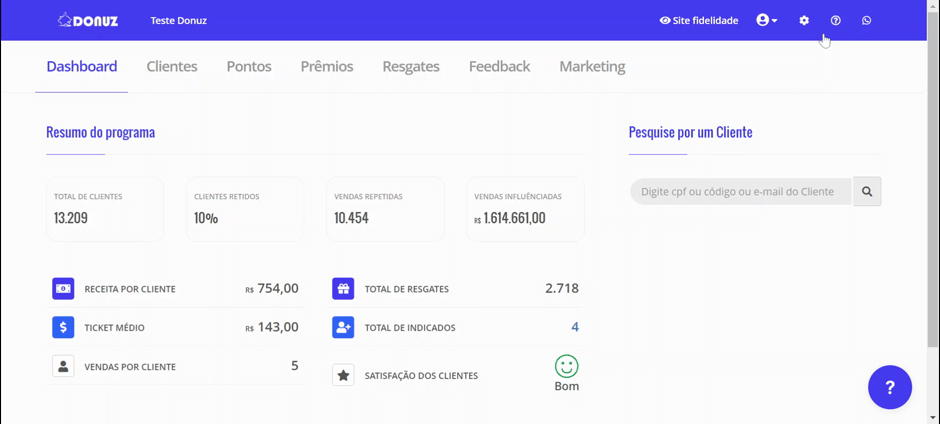This screenshot has height=424, width=940.
Task: Click the green smiley satisfaction face
Action: 567,366
